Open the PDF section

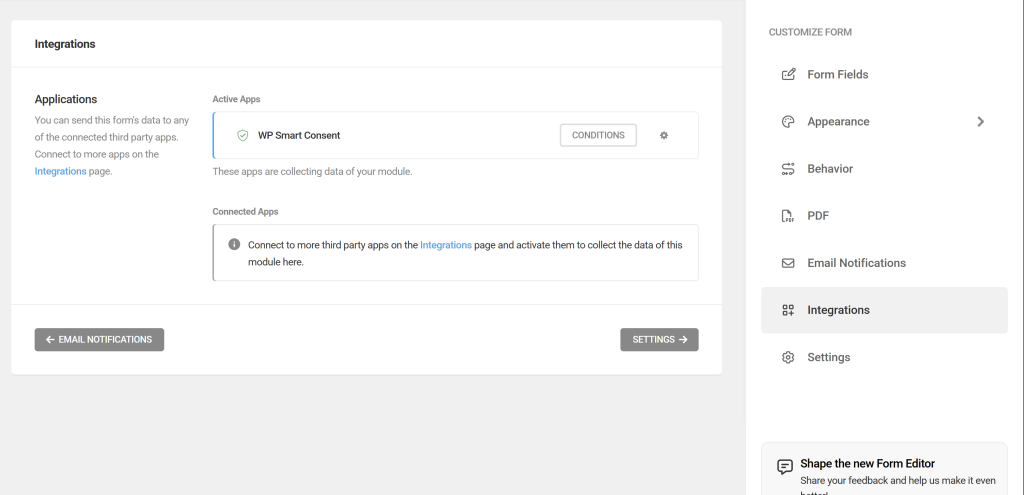coord(884,216)
